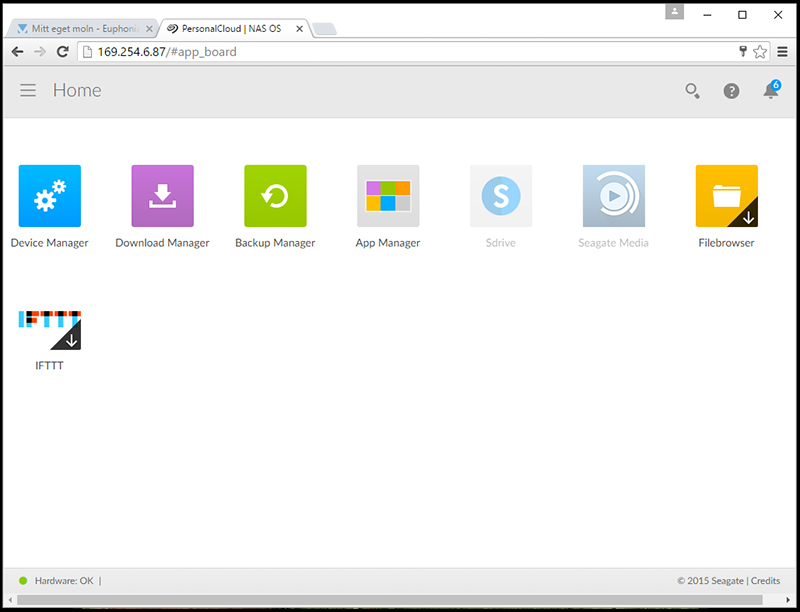
Task: Open the Chrome menu button
Action: click(783, 51)
